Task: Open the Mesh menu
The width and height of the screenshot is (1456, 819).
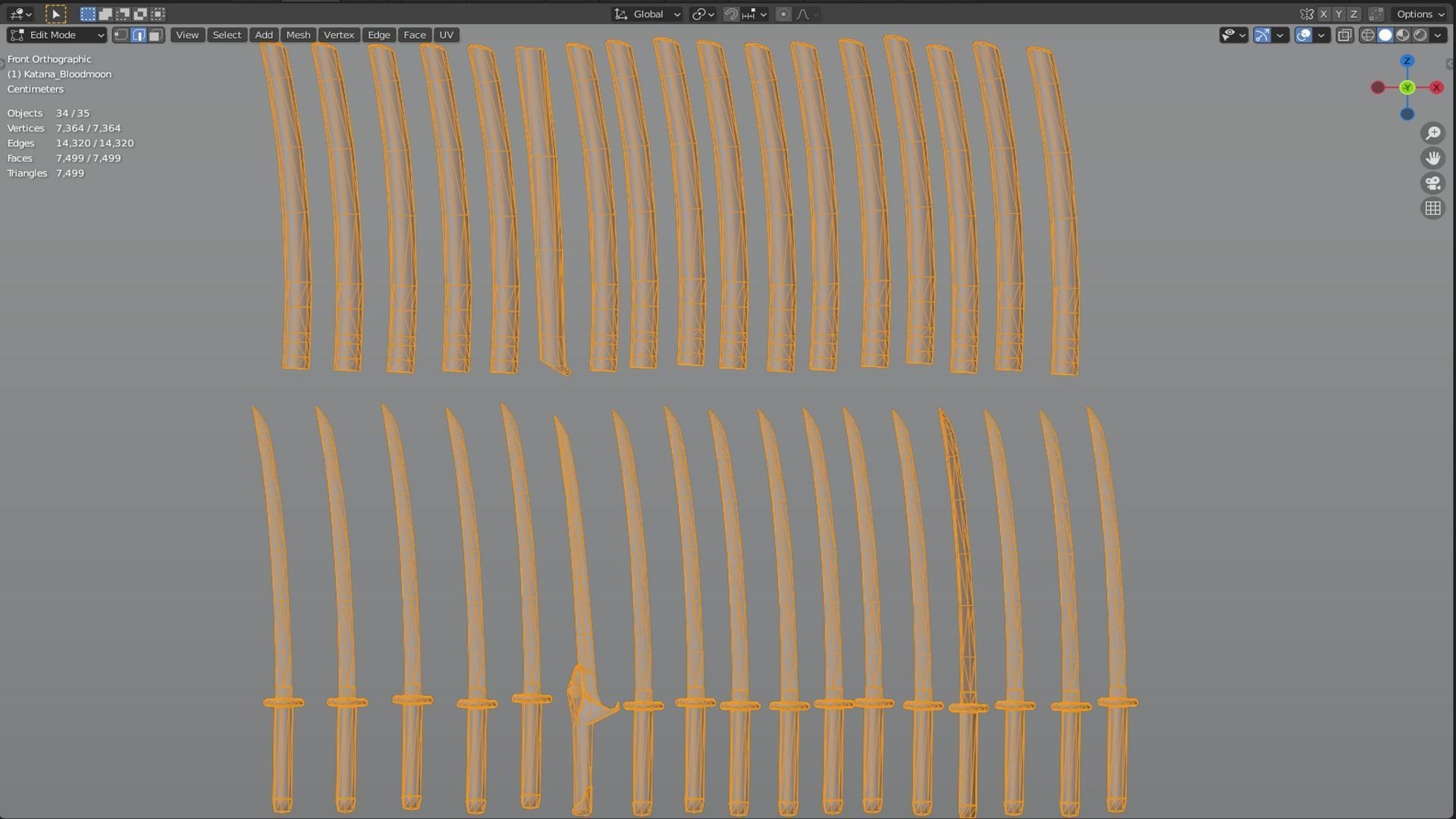Action: point(298,35)
